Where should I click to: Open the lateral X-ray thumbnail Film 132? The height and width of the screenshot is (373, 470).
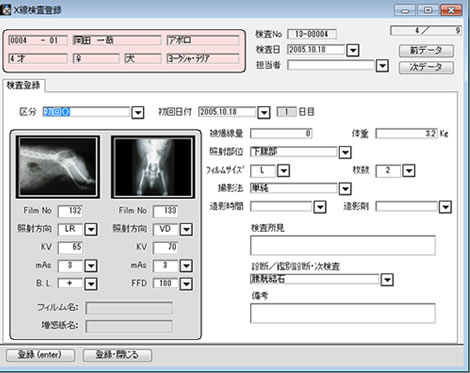(58, 167)
